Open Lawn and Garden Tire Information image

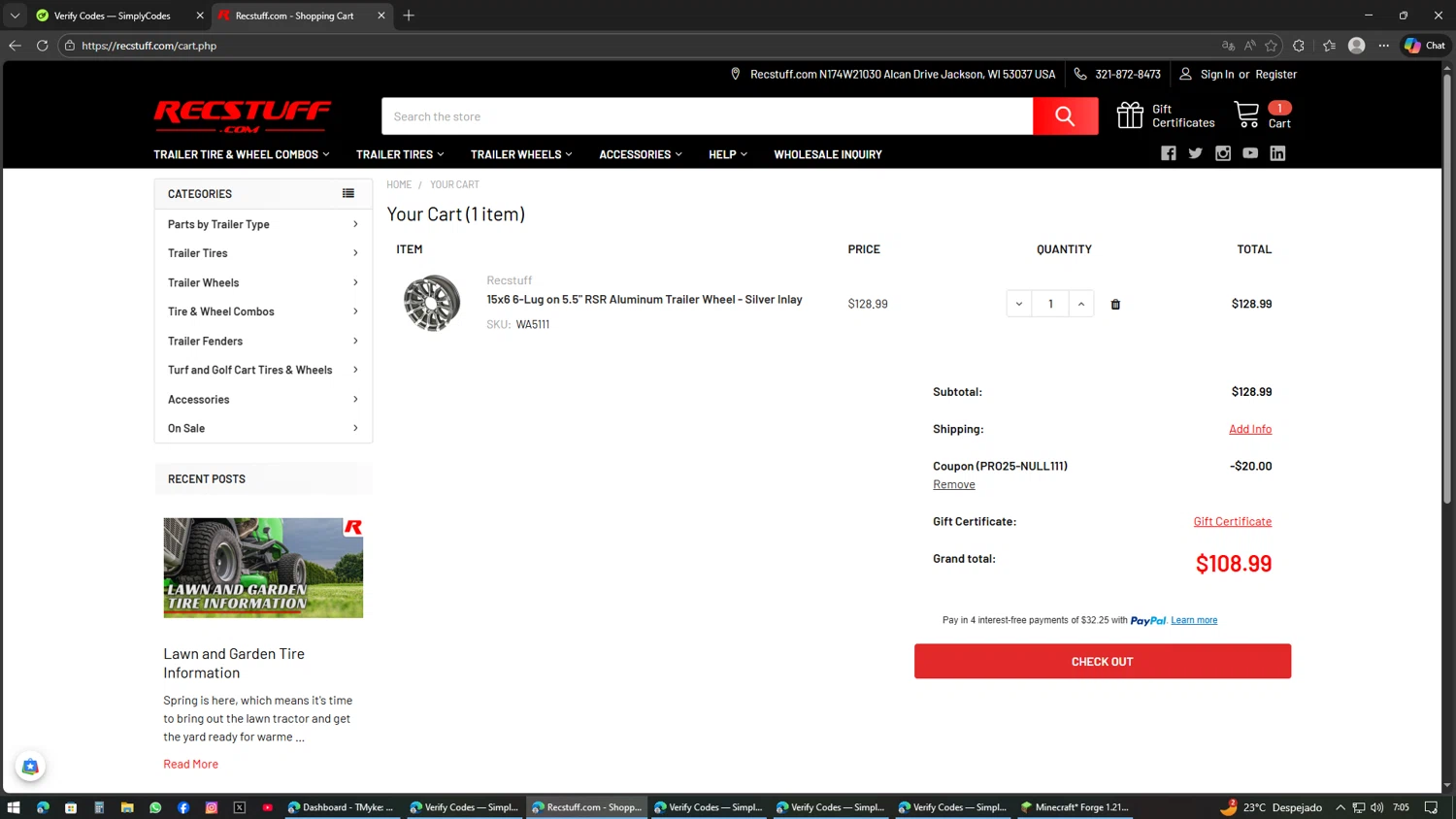tap(263, 568)
